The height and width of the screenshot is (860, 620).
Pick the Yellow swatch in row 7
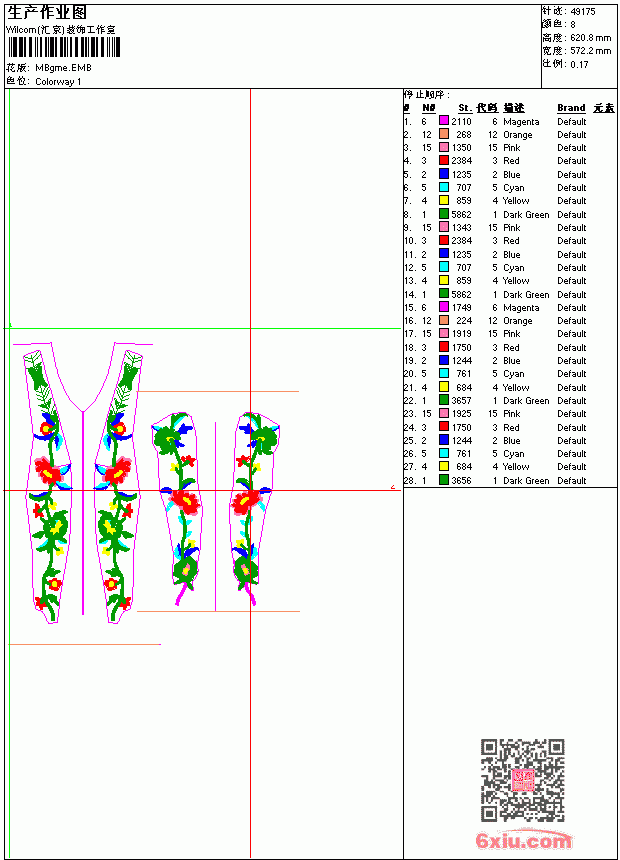tap(444, 200)
